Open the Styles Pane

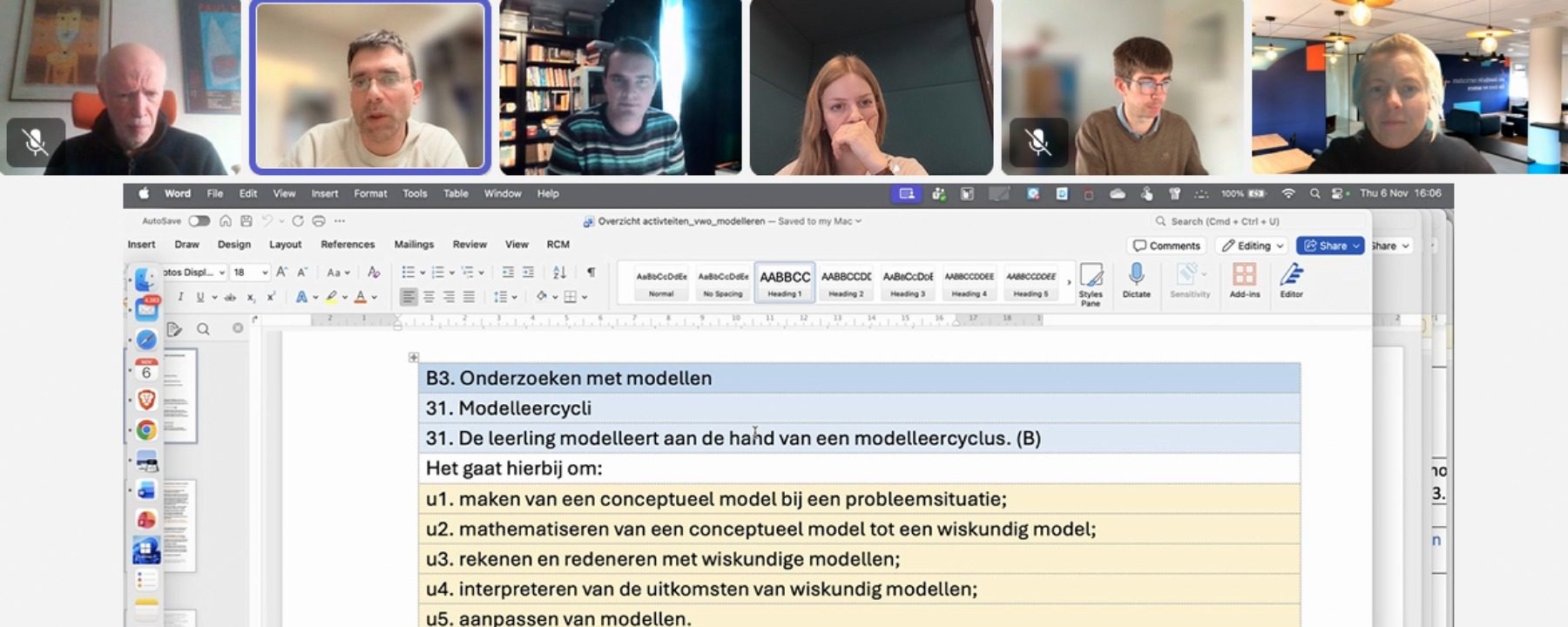[1091, 283]
